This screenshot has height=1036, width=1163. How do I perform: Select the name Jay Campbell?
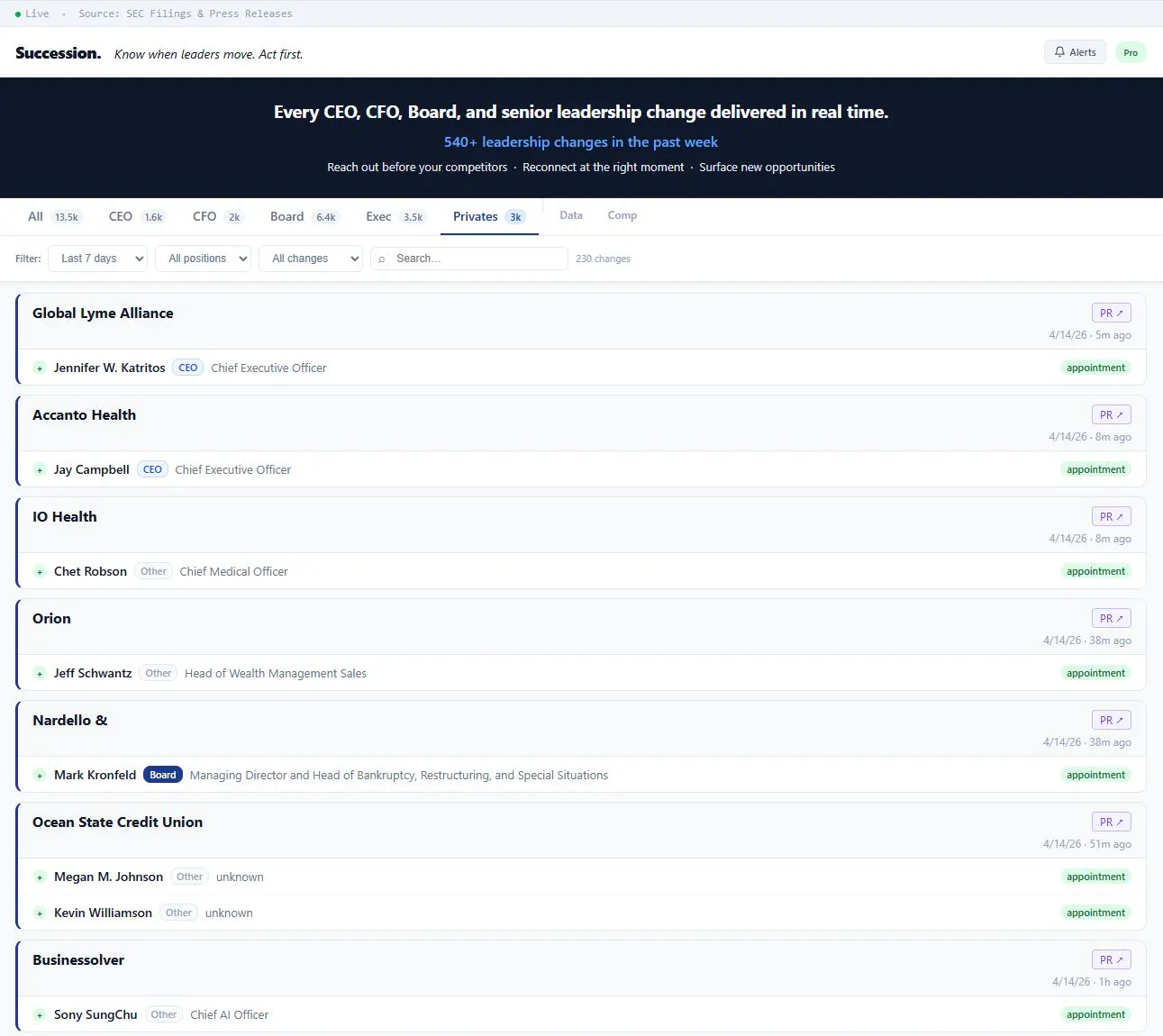(x=91, y=469)
